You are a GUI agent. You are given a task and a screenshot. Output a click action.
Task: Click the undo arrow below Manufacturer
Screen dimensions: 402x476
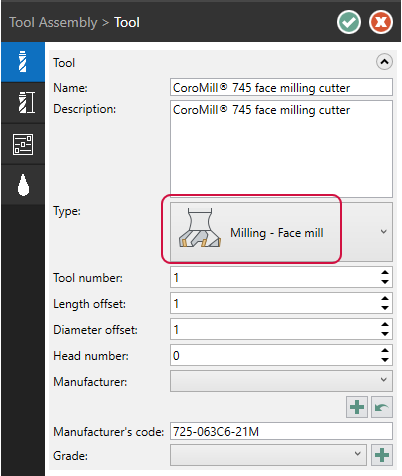(x=382, y=407)
